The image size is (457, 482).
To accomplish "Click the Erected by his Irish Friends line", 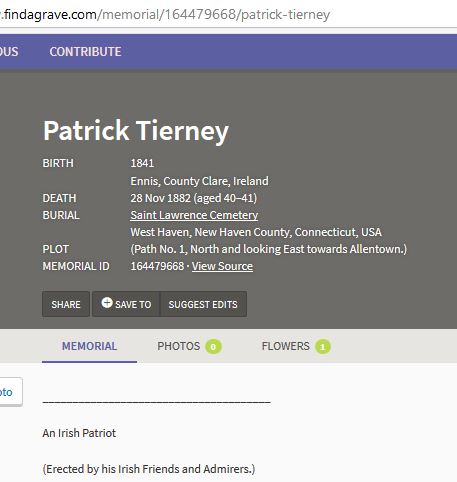I will tap(149, 469).
